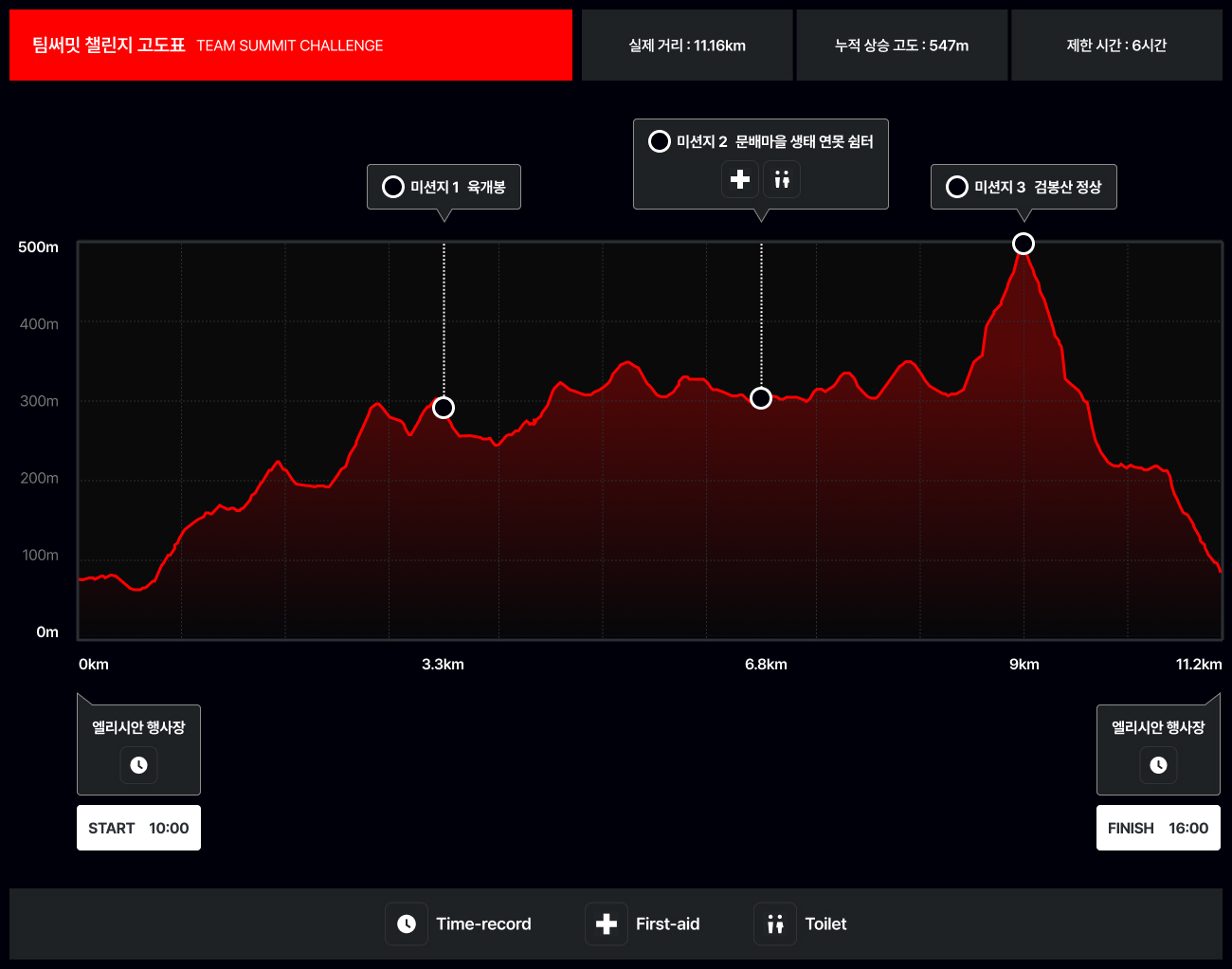Click the 3.3km distance label

[443, 665]
